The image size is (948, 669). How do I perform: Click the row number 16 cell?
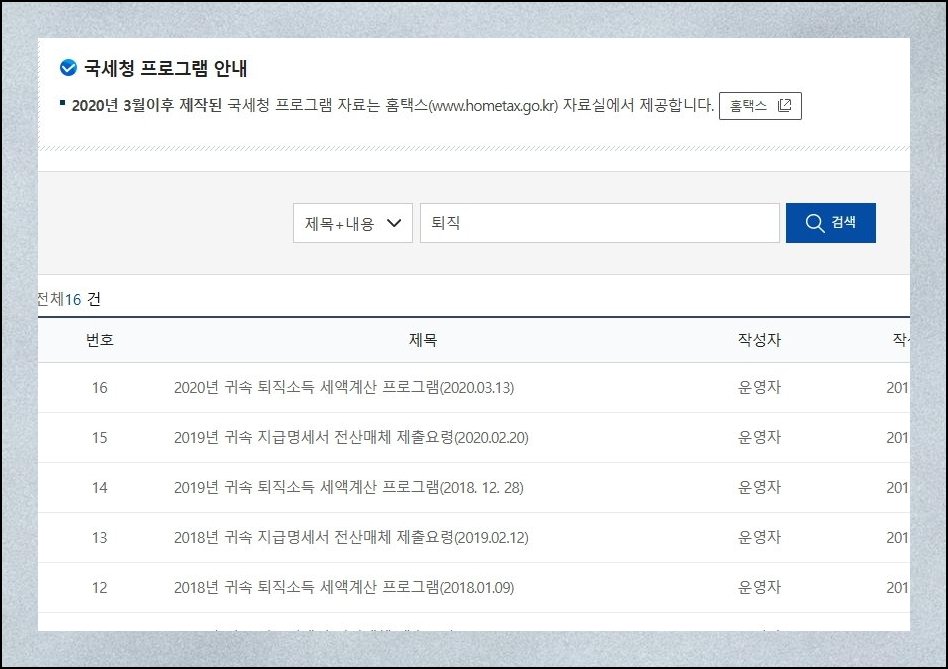click(100, 387)
